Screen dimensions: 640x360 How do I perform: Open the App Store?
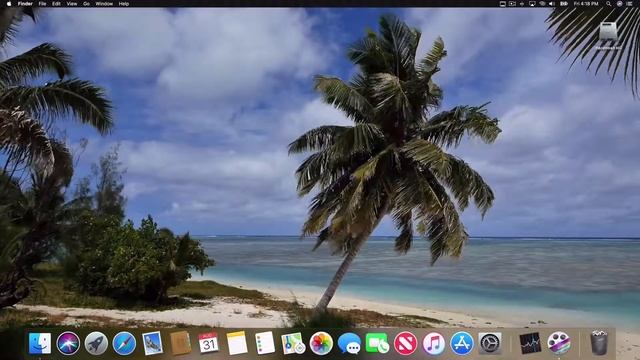pyautogui.click(x=462, y=343)
